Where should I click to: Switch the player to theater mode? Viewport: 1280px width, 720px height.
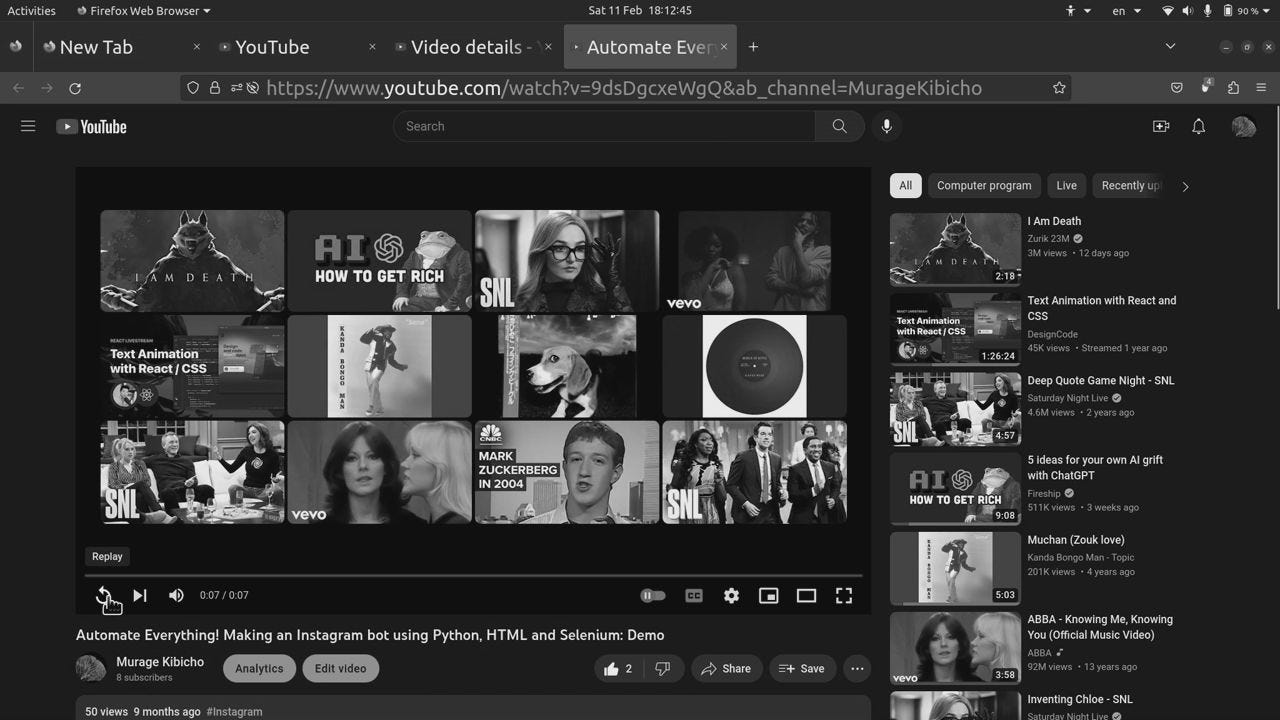pyautogui.click(x=806, y=595)
